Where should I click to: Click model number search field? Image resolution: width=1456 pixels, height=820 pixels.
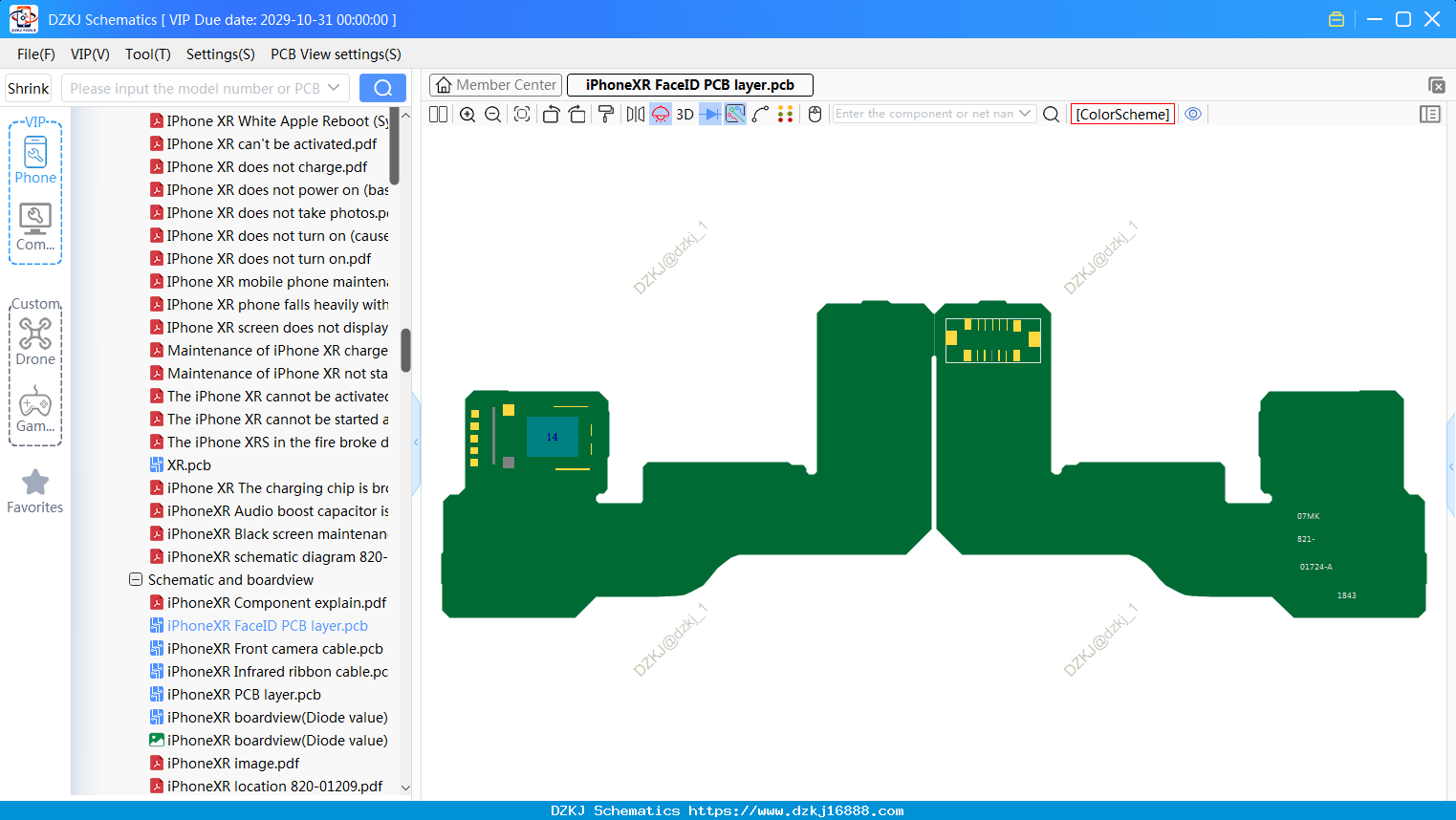(x=194, y=88)
